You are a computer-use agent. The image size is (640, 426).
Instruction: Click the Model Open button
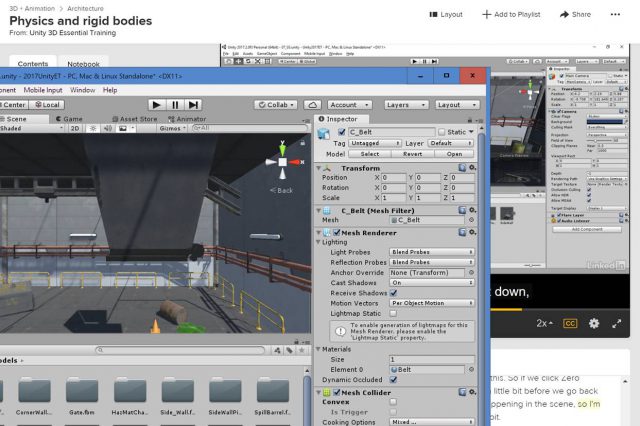pos(454,154)
